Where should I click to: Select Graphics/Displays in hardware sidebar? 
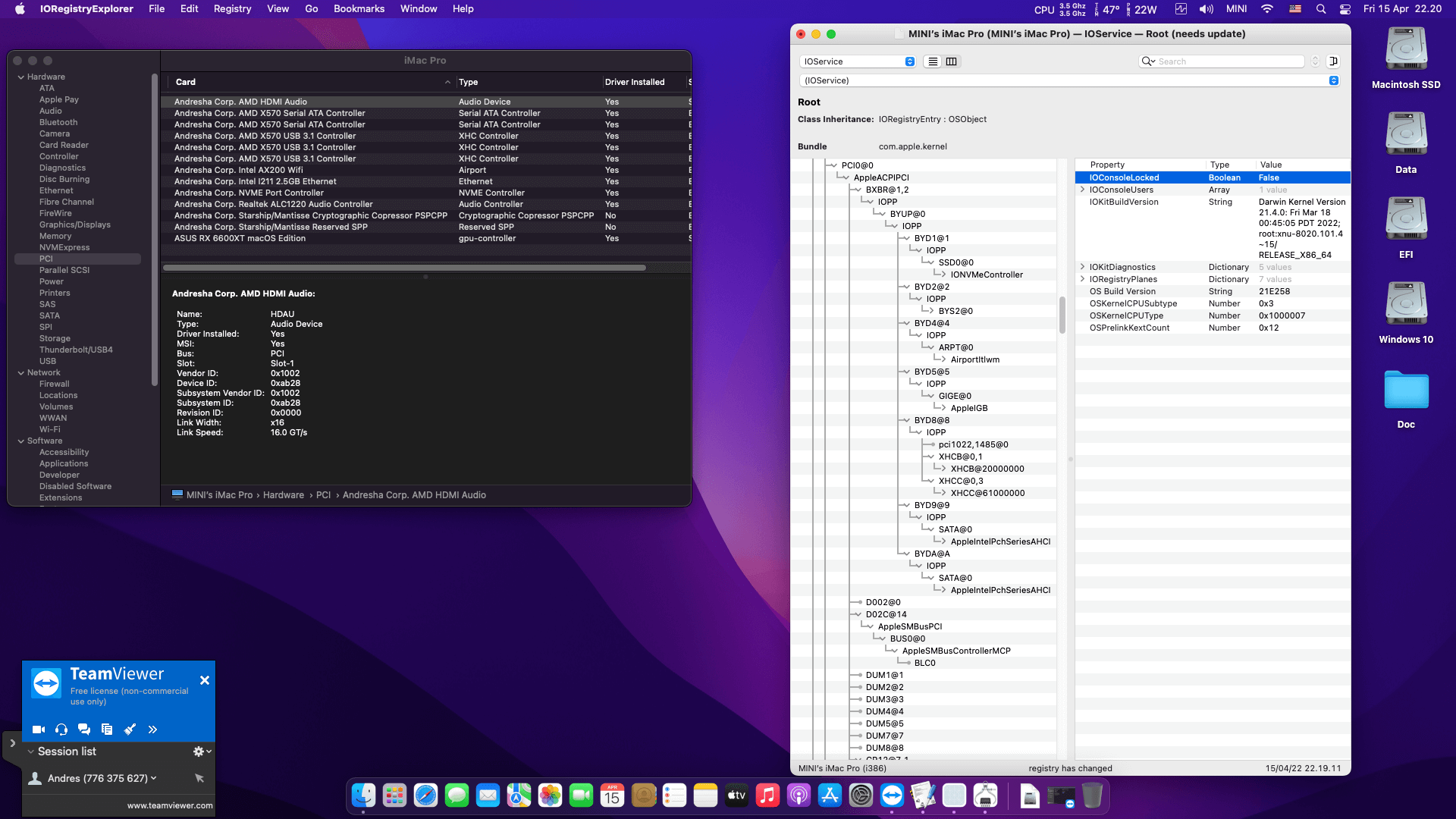tap(74, 224)
